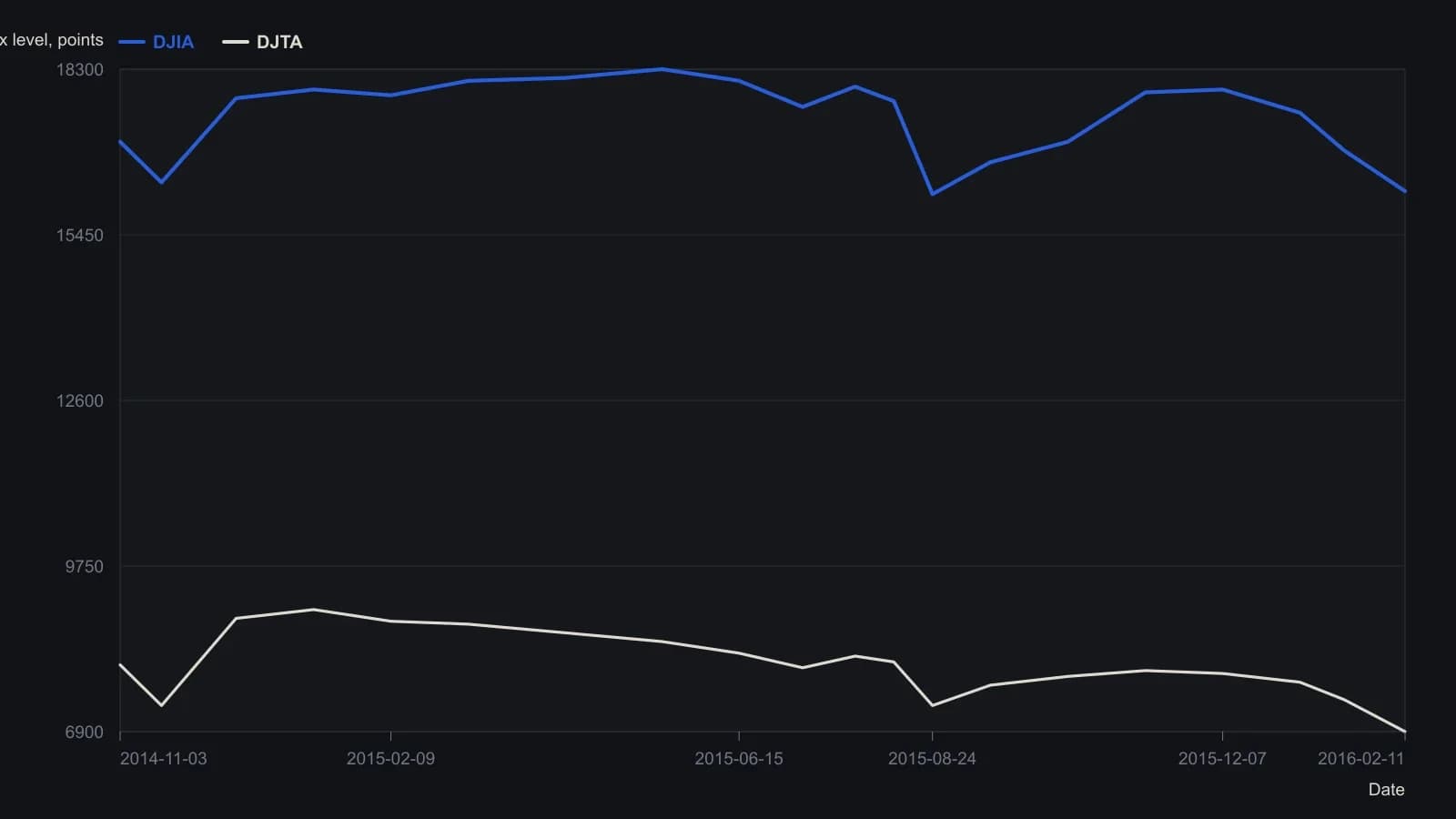Click the 2015-12-07 date label
Image resolution: width=1456 pixels, height=819 pixels.
1222,759
